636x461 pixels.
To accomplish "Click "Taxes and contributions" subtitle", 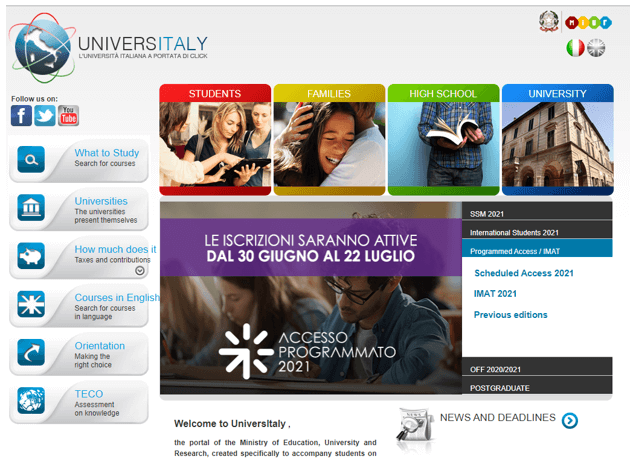I will [x=112, y=260].
